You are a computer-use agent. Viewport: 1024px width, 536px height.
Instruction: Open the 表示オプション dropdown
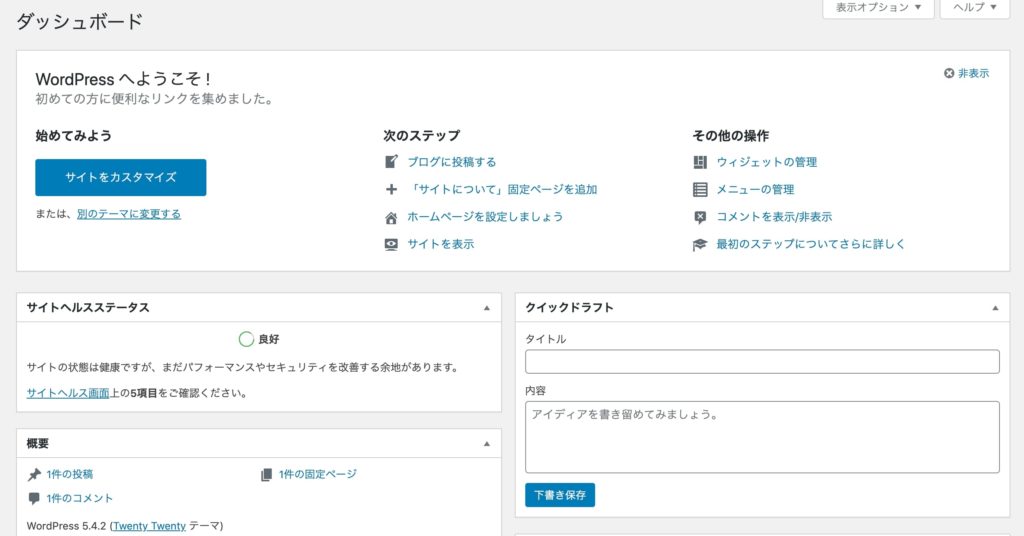[x=878, y=8]
